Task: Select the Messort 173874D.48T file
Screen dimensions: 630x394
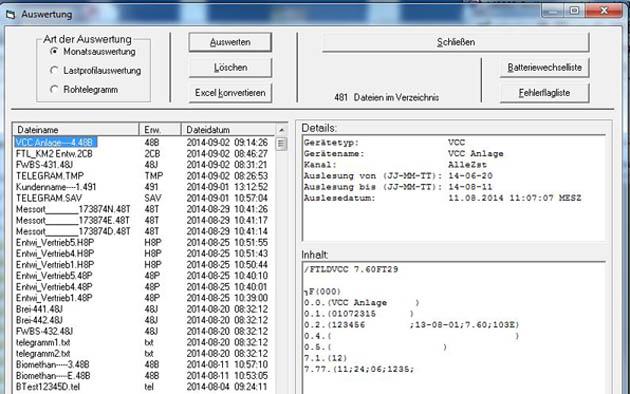Action: [x=73, y=231]
